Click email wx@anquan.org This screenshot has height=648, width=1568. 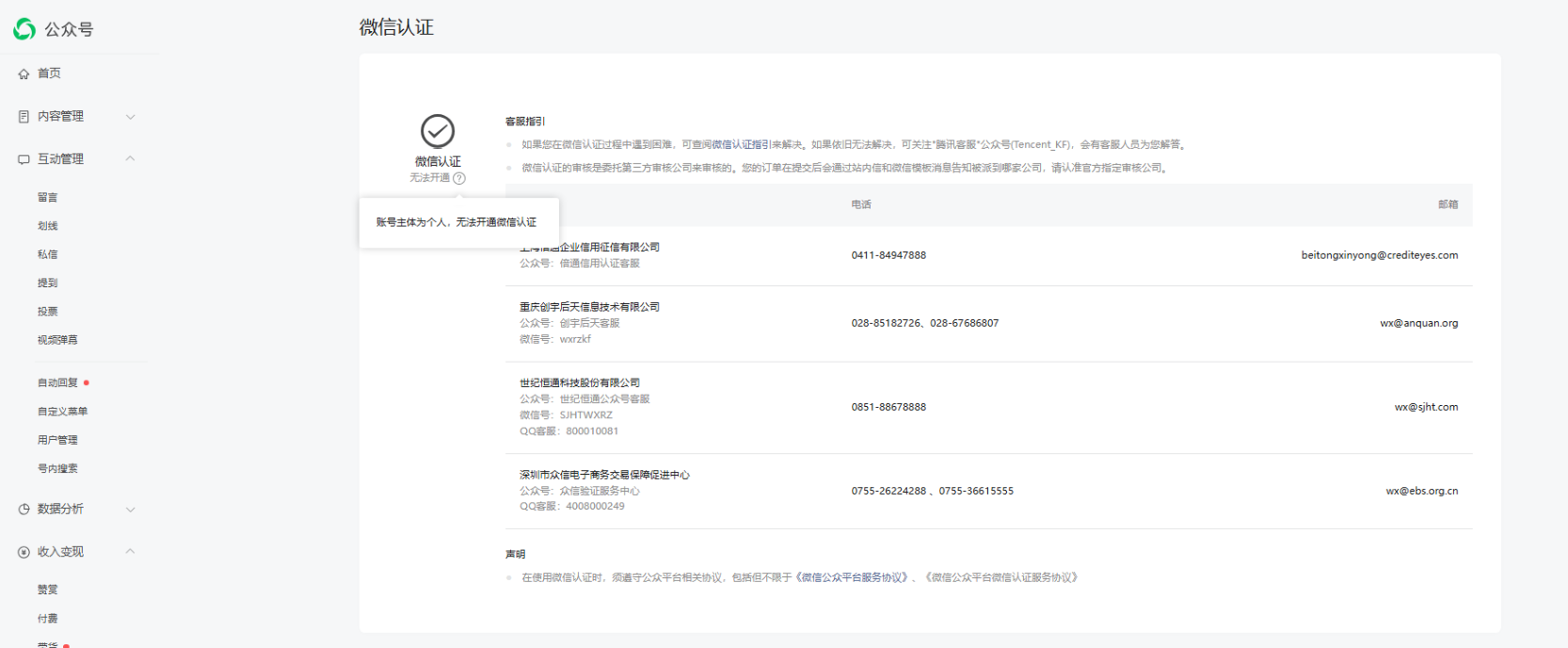[1419, 323]
